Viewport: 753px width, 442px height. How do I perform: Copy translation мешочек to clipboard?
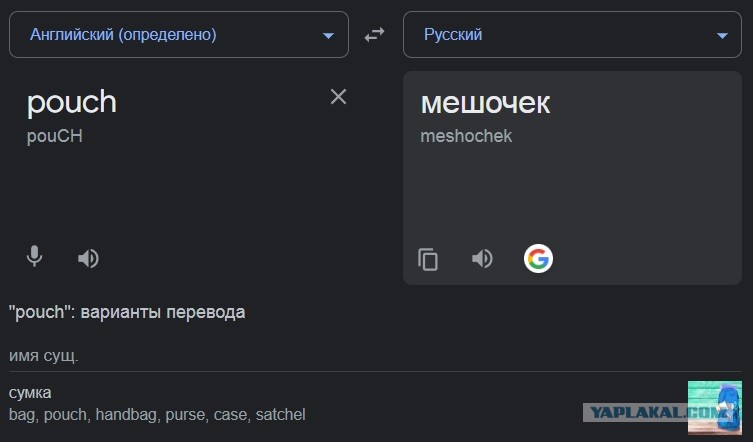pos(428,259)
